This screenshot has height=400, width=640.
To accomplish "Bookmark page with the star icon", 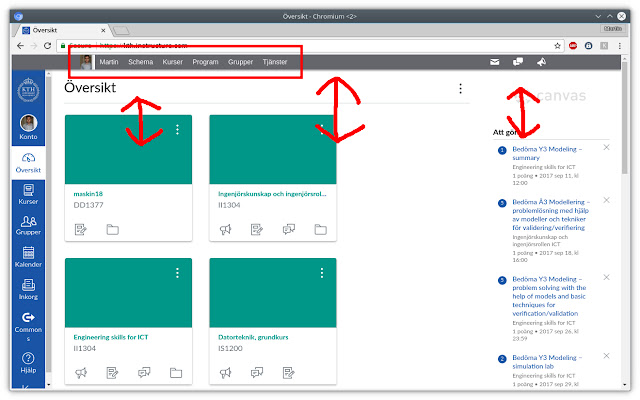I will click(557, 46).
